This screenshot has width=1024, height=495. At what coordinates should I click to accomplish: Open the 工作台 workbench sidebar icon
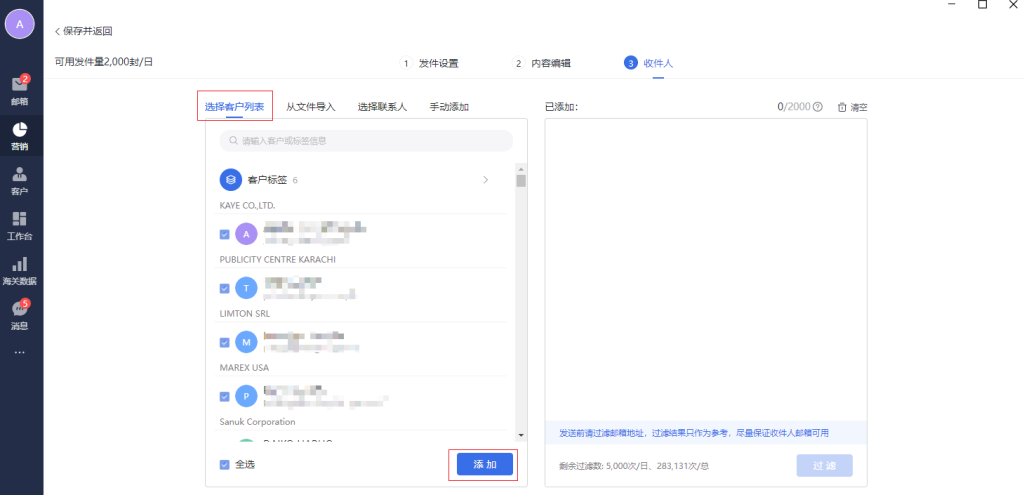pyautogui.click(x=20, y=225)
